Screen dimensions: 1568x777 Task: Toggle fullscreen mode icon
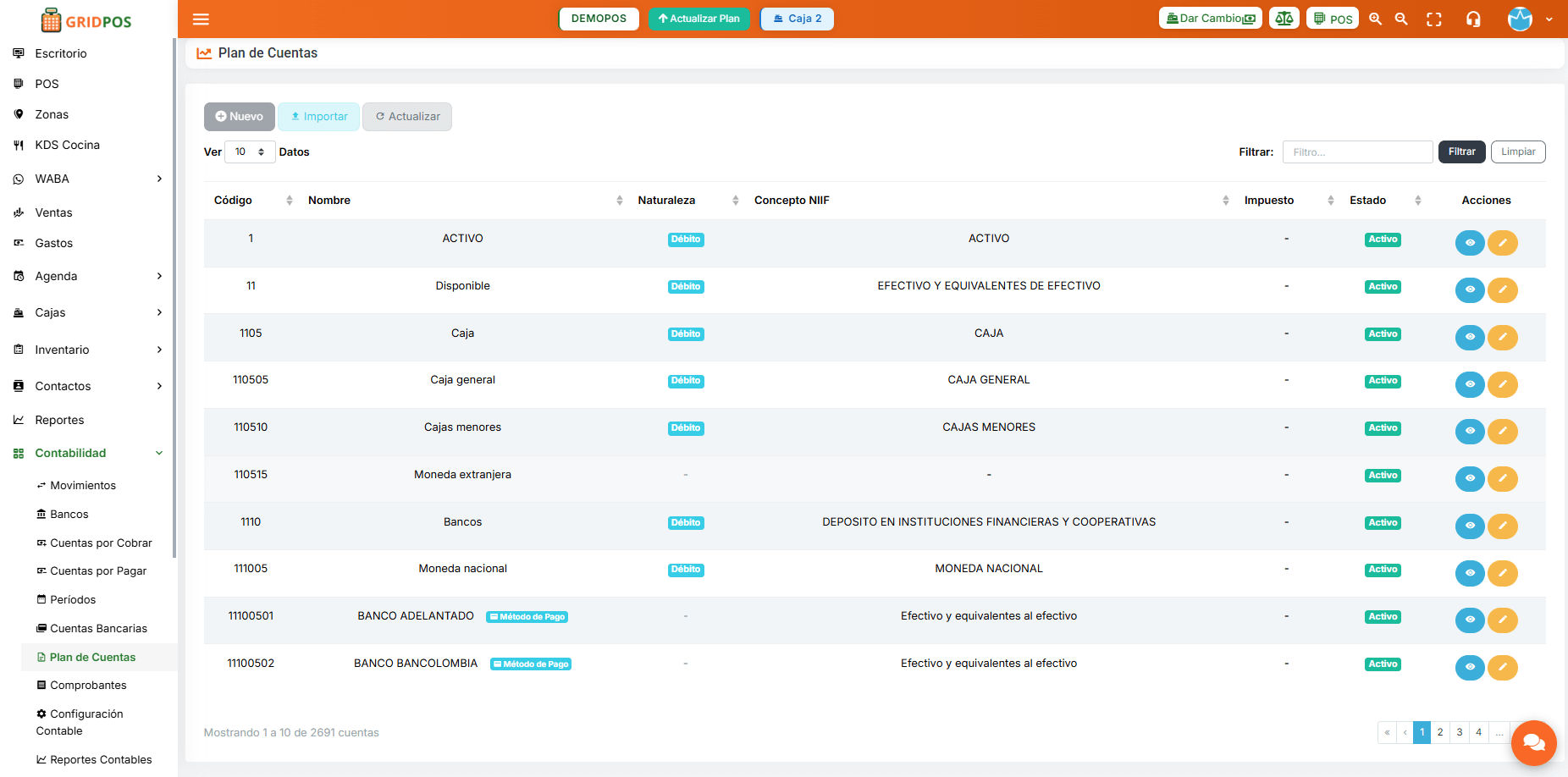[x=1433, y=19]
